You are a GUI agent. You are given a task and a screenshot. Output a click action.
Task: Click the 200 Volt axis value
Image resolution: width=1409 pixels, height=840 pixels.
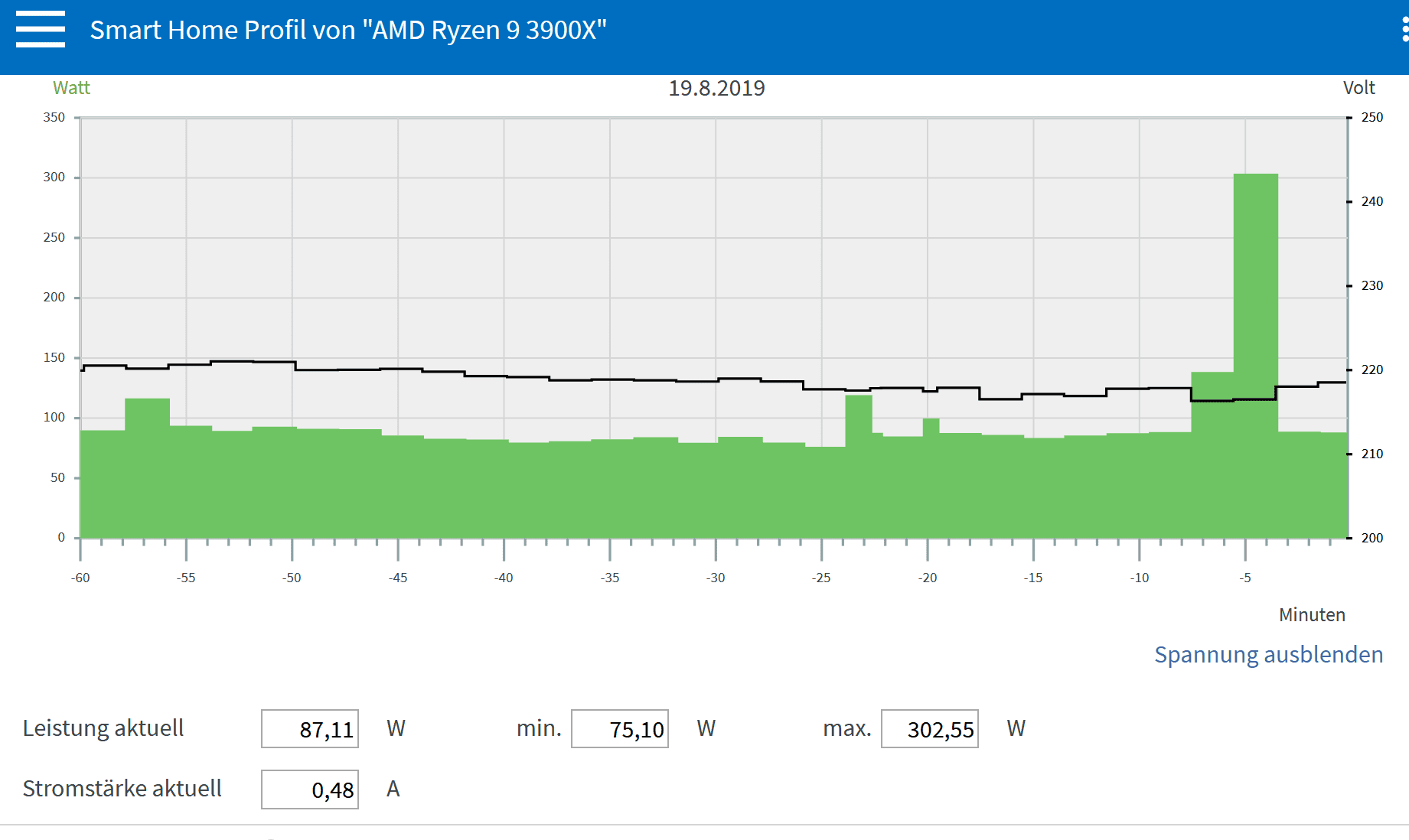tap(1372, 538)
